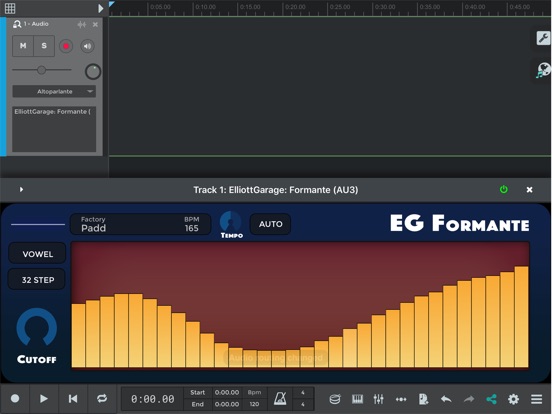Click the track 1 pan knob
Image resolution: width=552 pixels, height=414 pixels.
[93, 71]
